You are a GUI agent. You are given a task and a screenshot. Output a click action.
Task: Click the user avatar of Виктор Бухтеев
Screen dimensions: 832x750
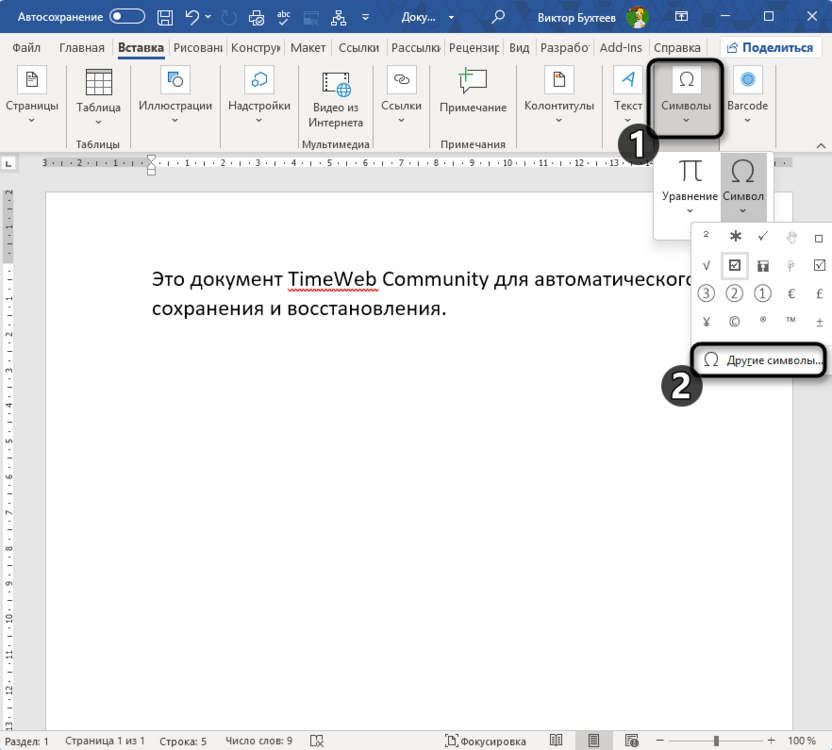pyautogui.click(x=637, y=17)
